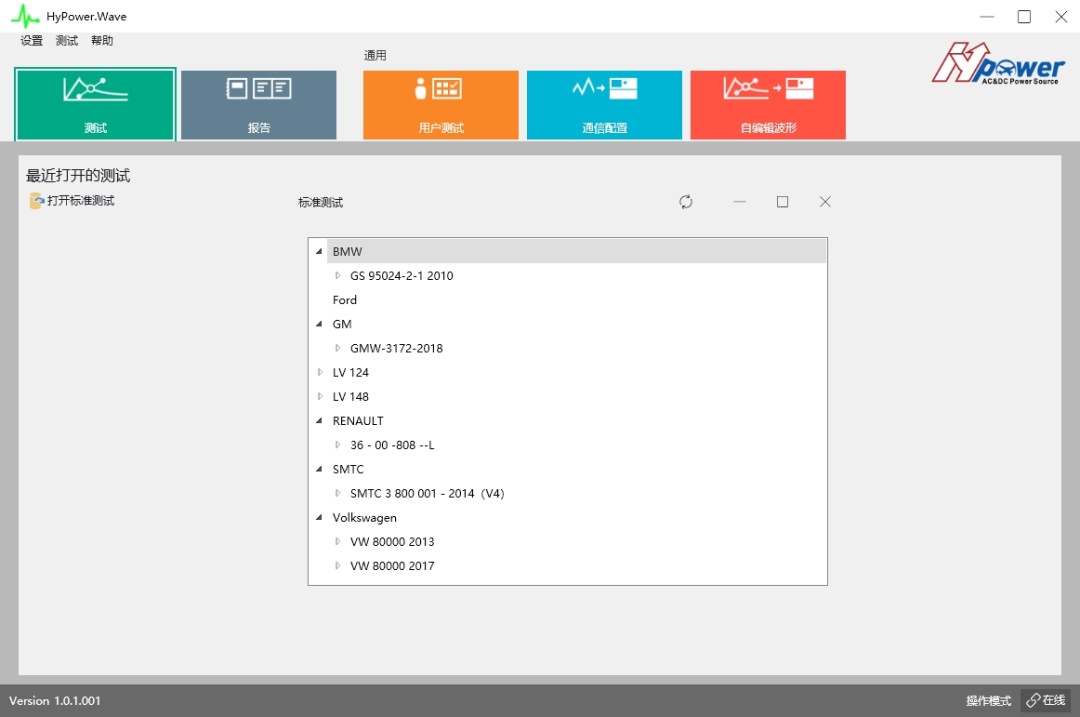
Task: Minimize the HyPower.Wave window
Action: (987, 17)
